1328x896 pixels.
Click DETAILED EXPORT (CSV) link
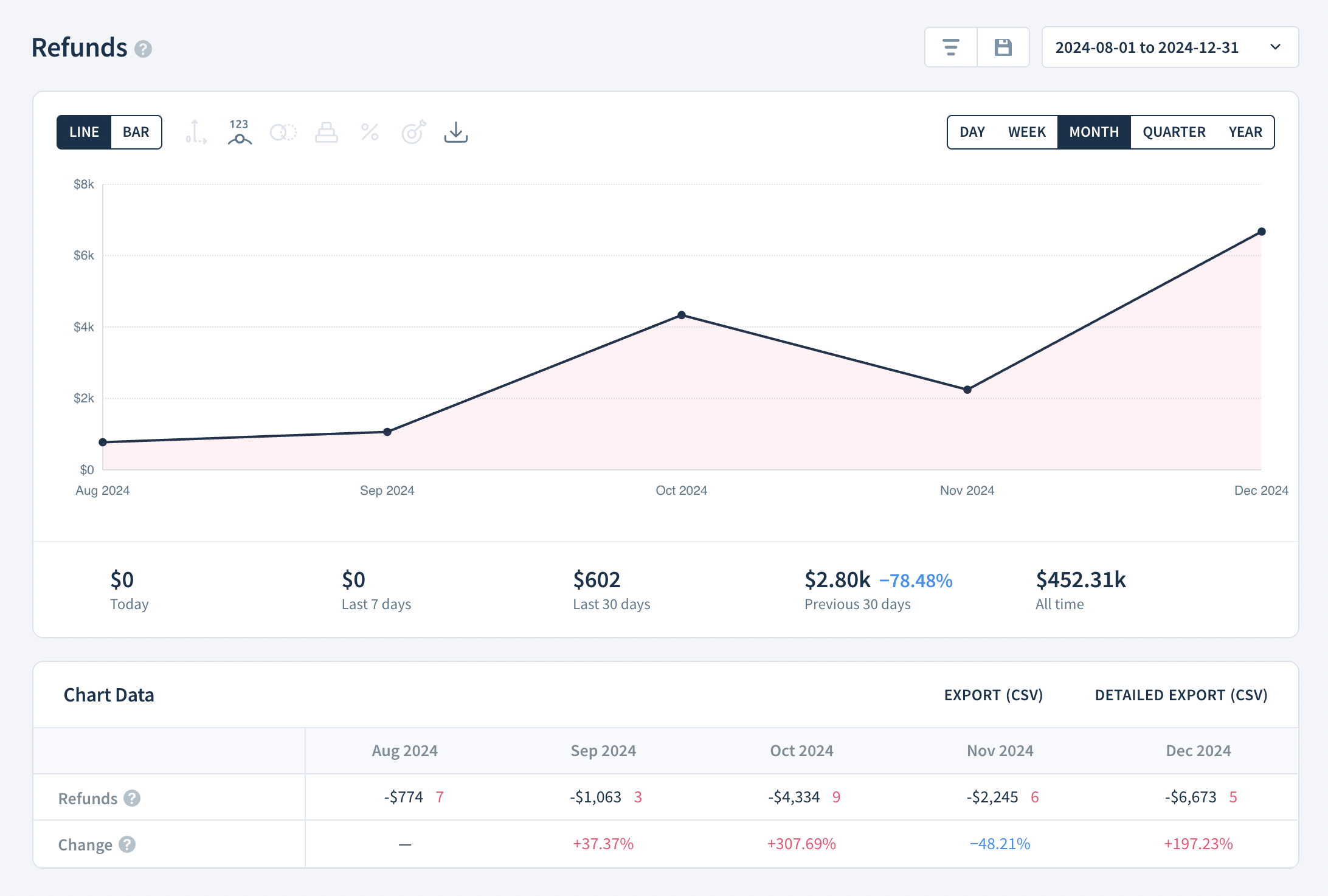pos(1181,695)
